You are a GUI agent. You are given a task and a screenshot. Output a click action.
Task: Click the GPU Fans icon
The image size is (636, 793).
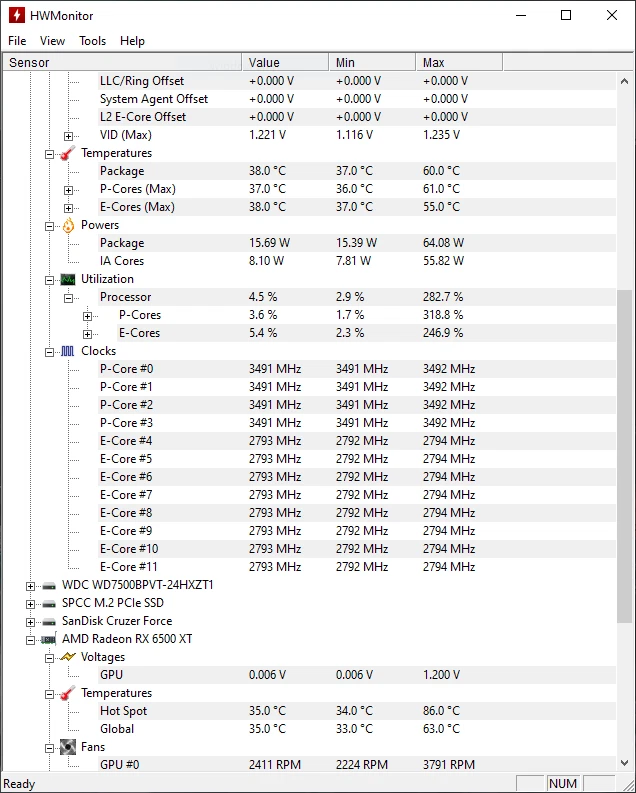click(x=68, y=747)
